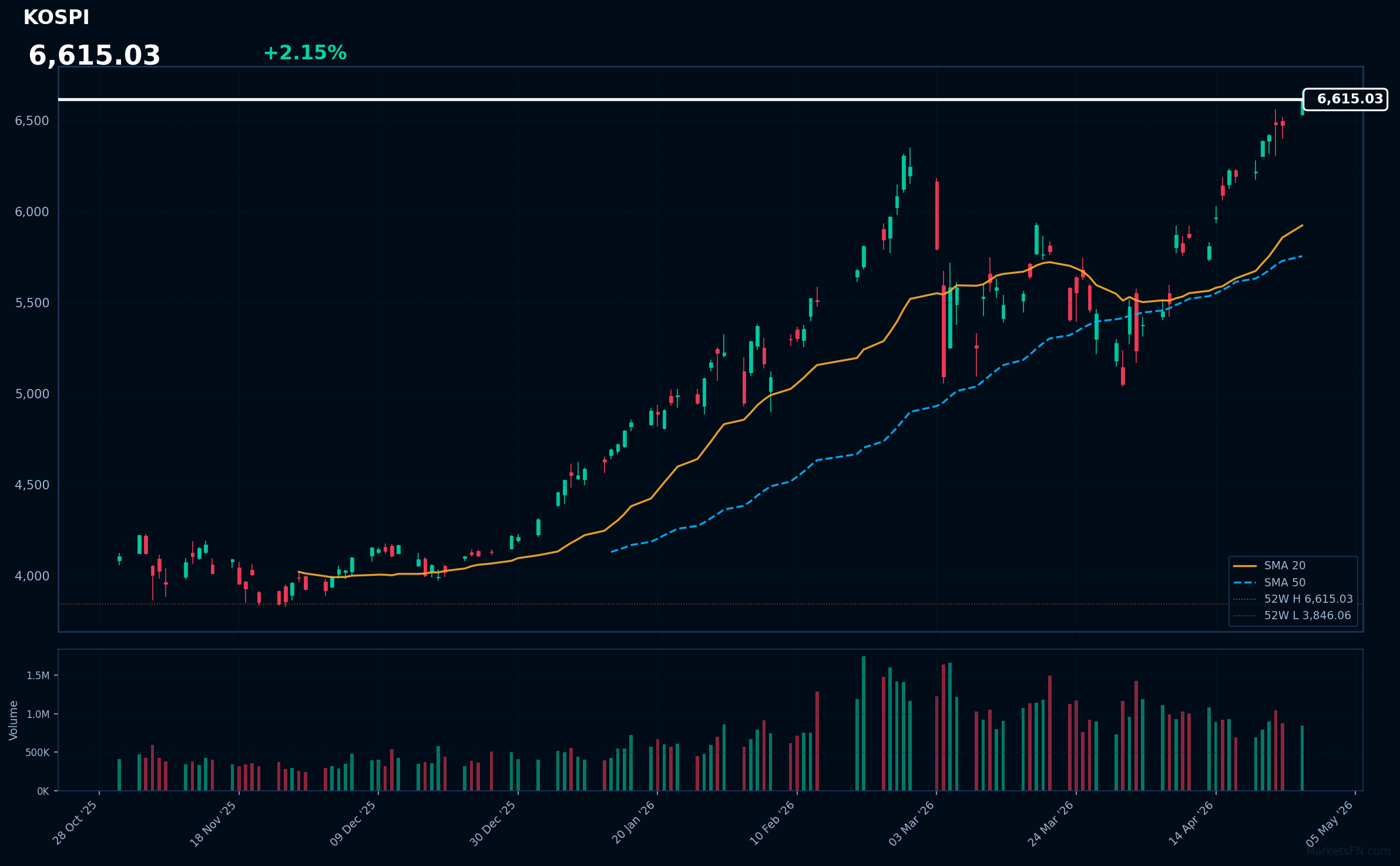Click the 6,500 price axis label
This screenshot has height=866, width=1400.
click(32, 121)
